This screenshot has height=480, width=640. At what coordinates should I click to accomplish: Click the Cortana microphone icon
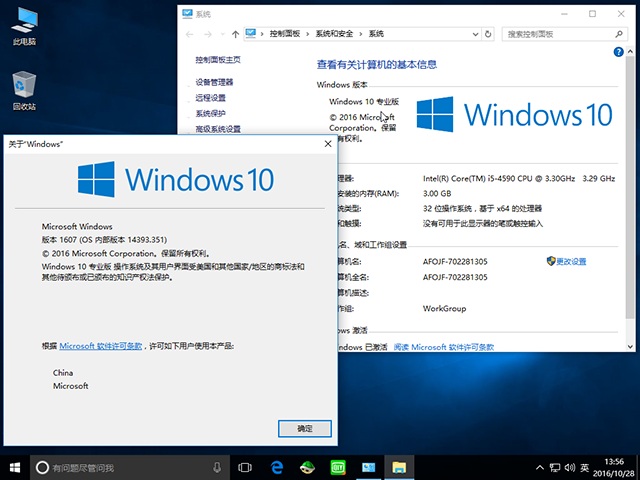[217, 467]
